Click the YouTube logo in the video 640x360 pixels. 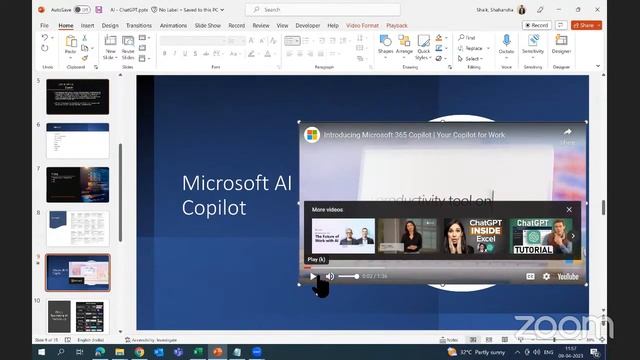(x=568, y=276)
